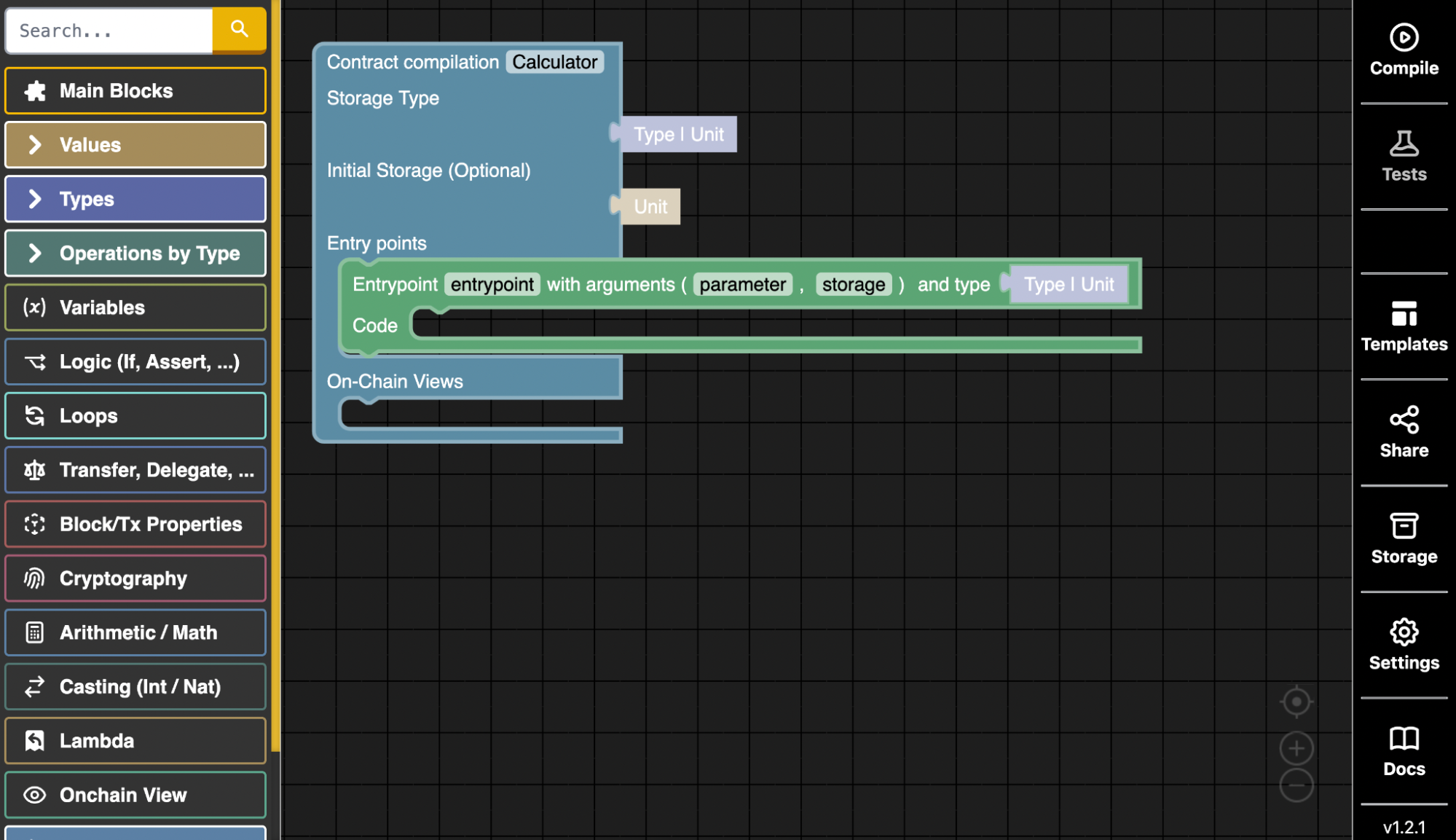Edit the Calculator contract name field
Image resolution: width=1456 pixels, height=840 pixels.
point(554,63)
